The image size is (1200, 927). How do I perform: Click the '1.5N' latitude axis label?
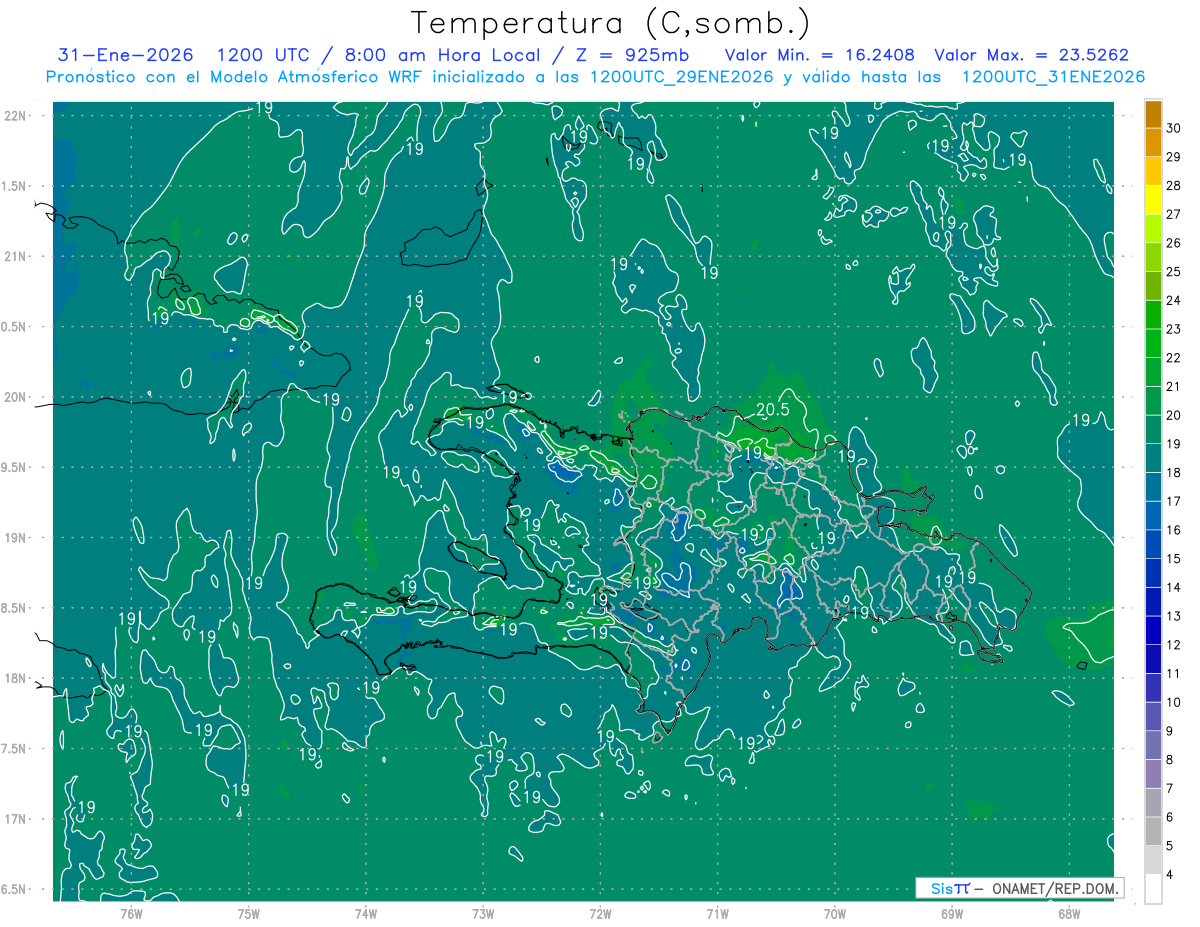[x=15, y=186]
